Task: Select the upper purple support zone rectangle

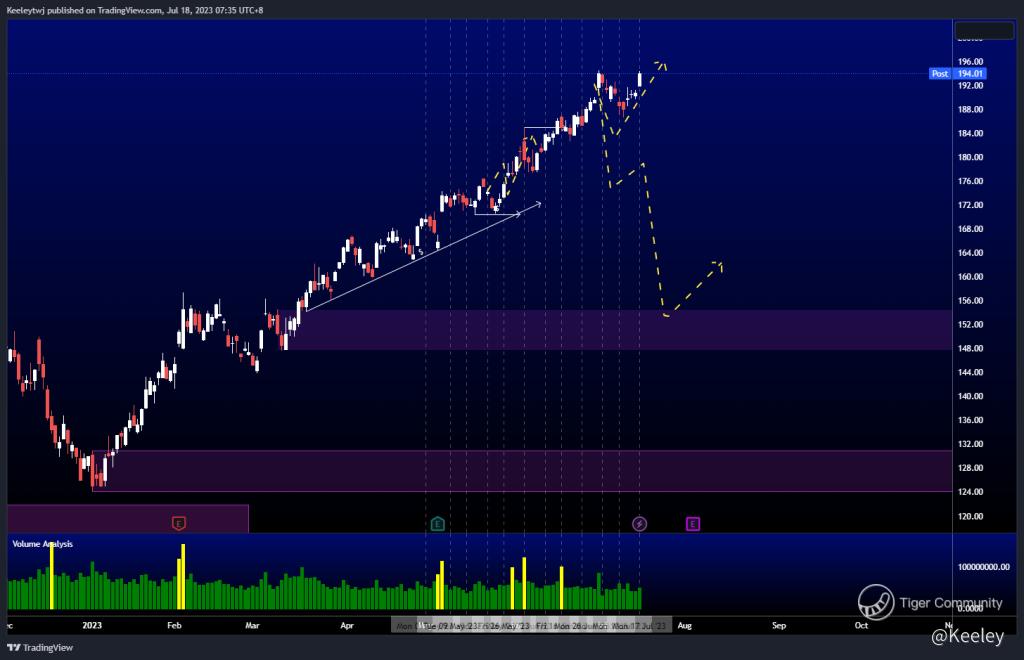Action: 620,330
